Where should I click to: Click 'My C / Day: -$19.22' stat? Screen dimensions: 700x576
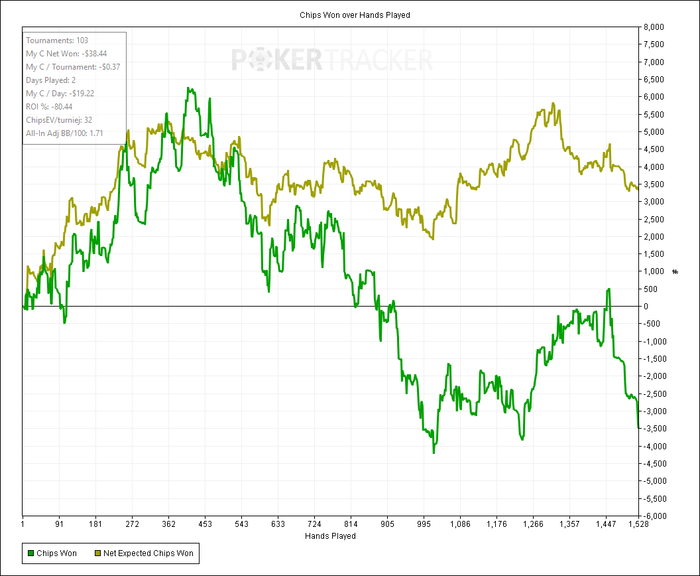[60, 93]
